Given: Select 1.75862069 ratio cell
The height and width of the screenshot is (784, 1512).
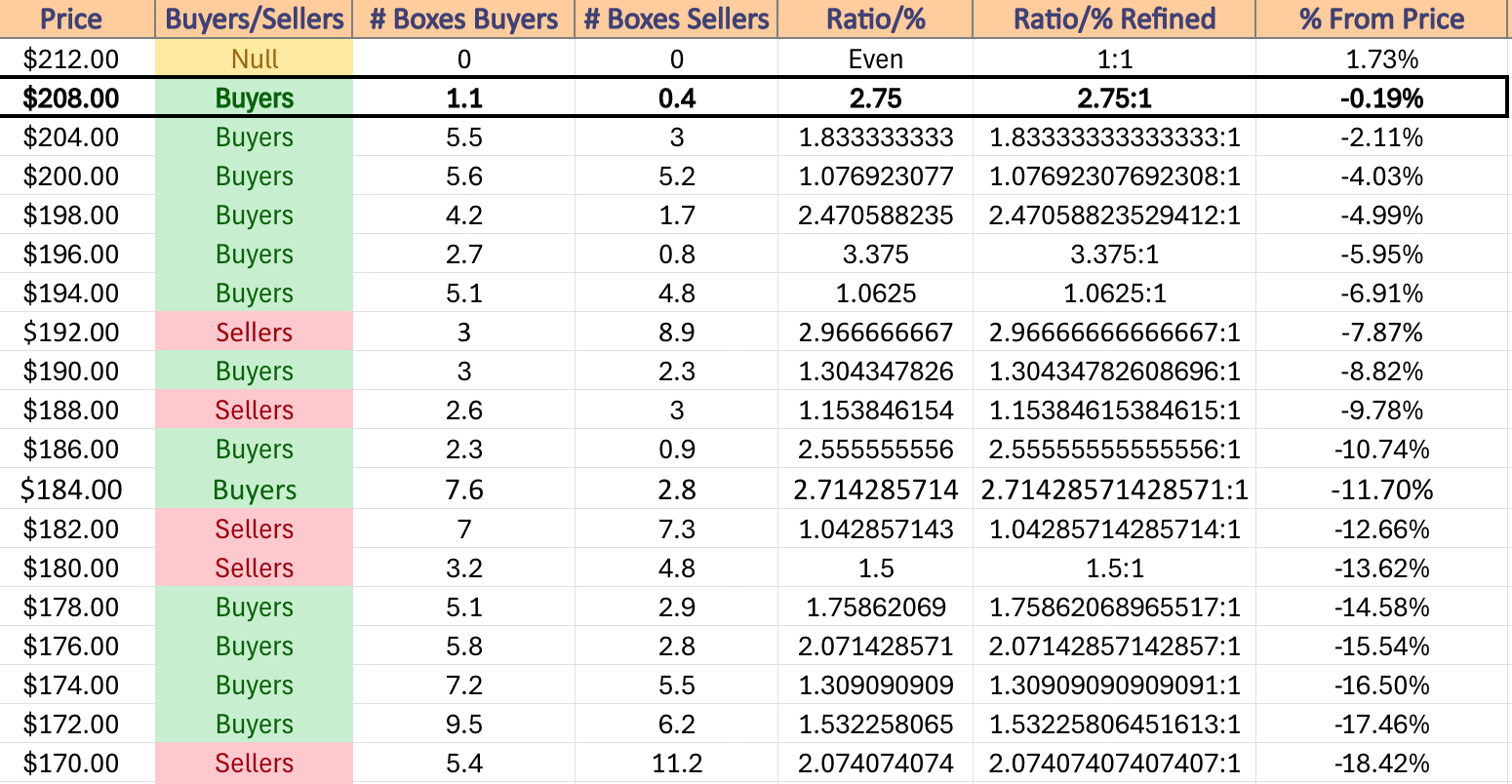Looking at the screenshot, I should 875,607.
